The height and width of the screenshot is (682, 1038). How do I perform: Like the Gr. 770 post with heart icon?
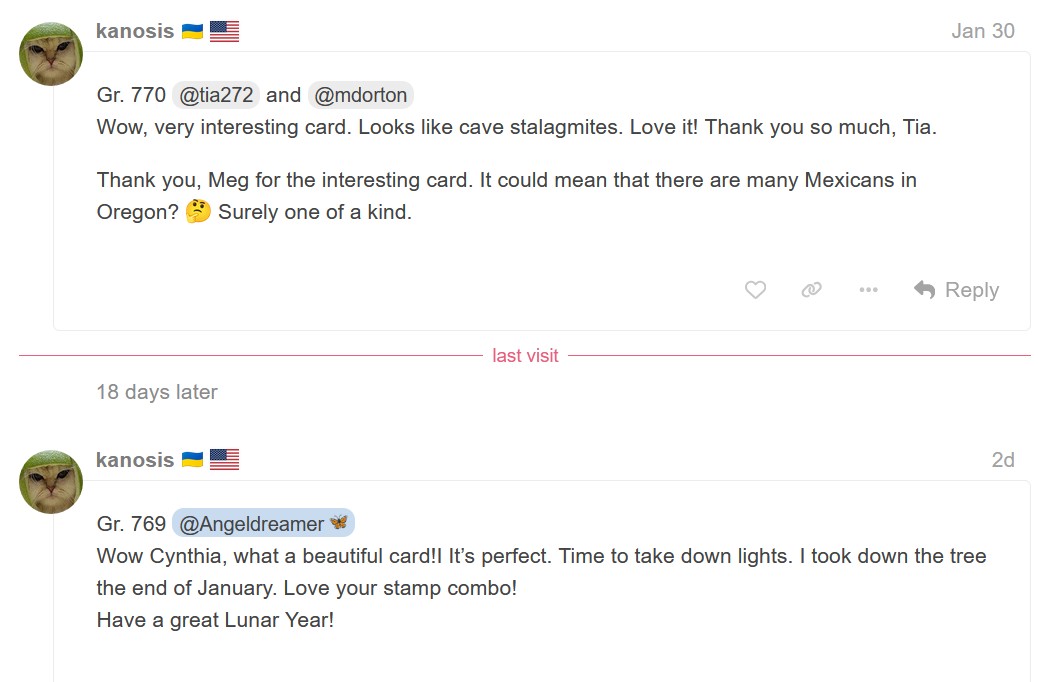click(x=755, y=290)
